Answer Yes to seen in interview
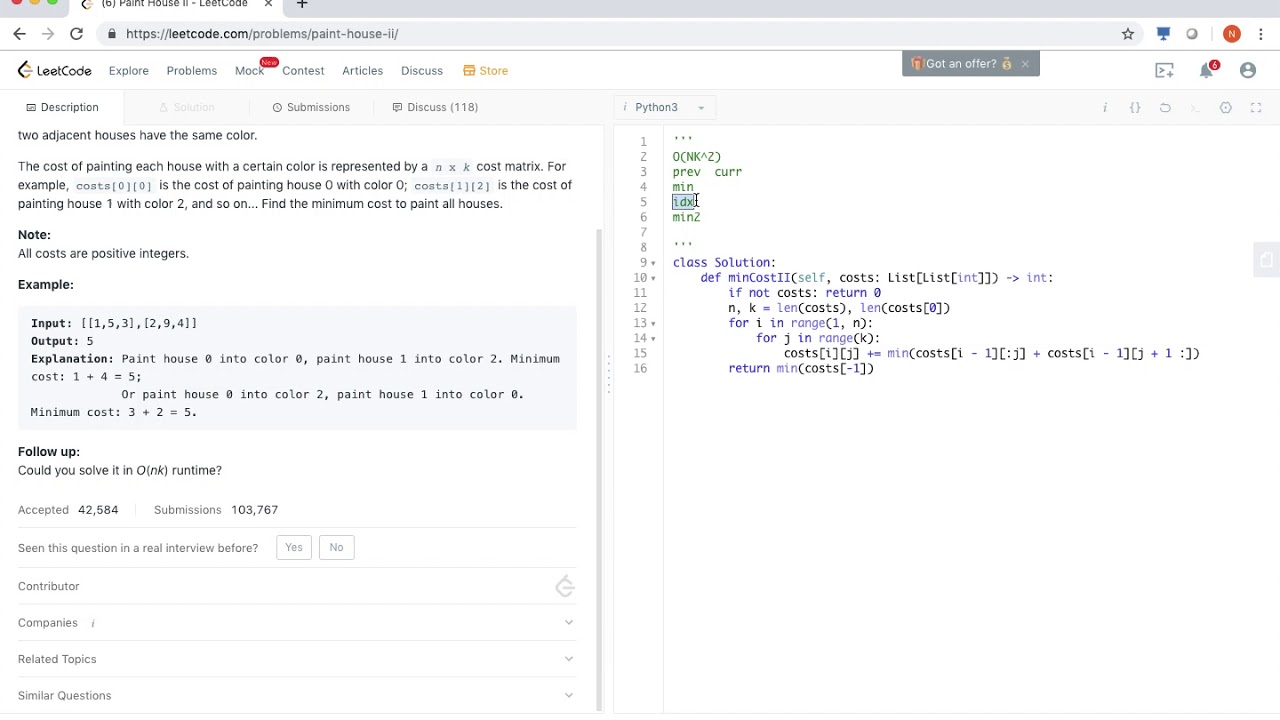Viewport: 1280px width, 720px height. (293, 547)
